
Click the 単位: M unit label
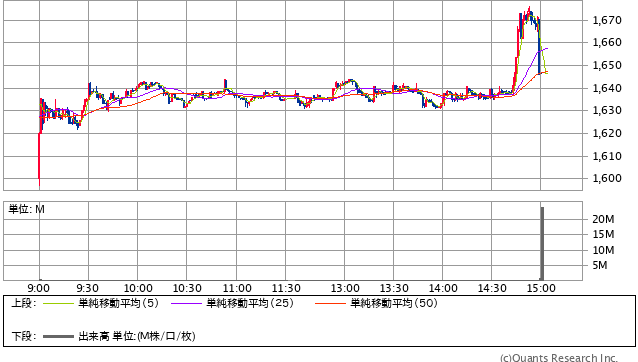point(26,209)
